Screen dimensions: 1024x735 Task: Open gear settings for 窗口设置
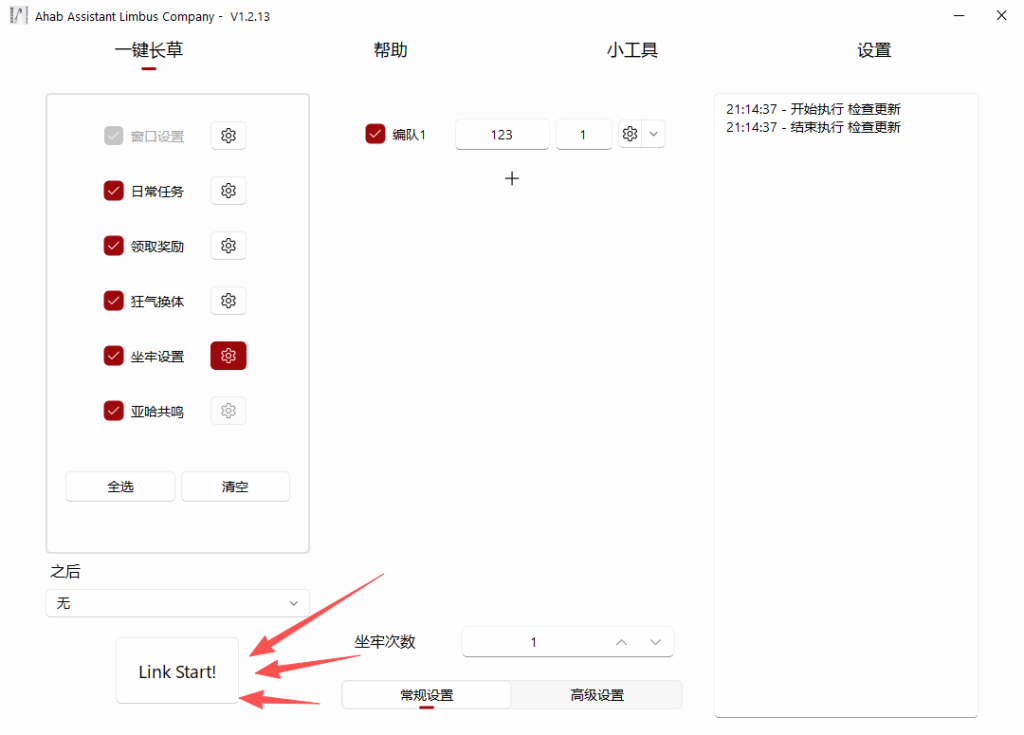point(228,136)
